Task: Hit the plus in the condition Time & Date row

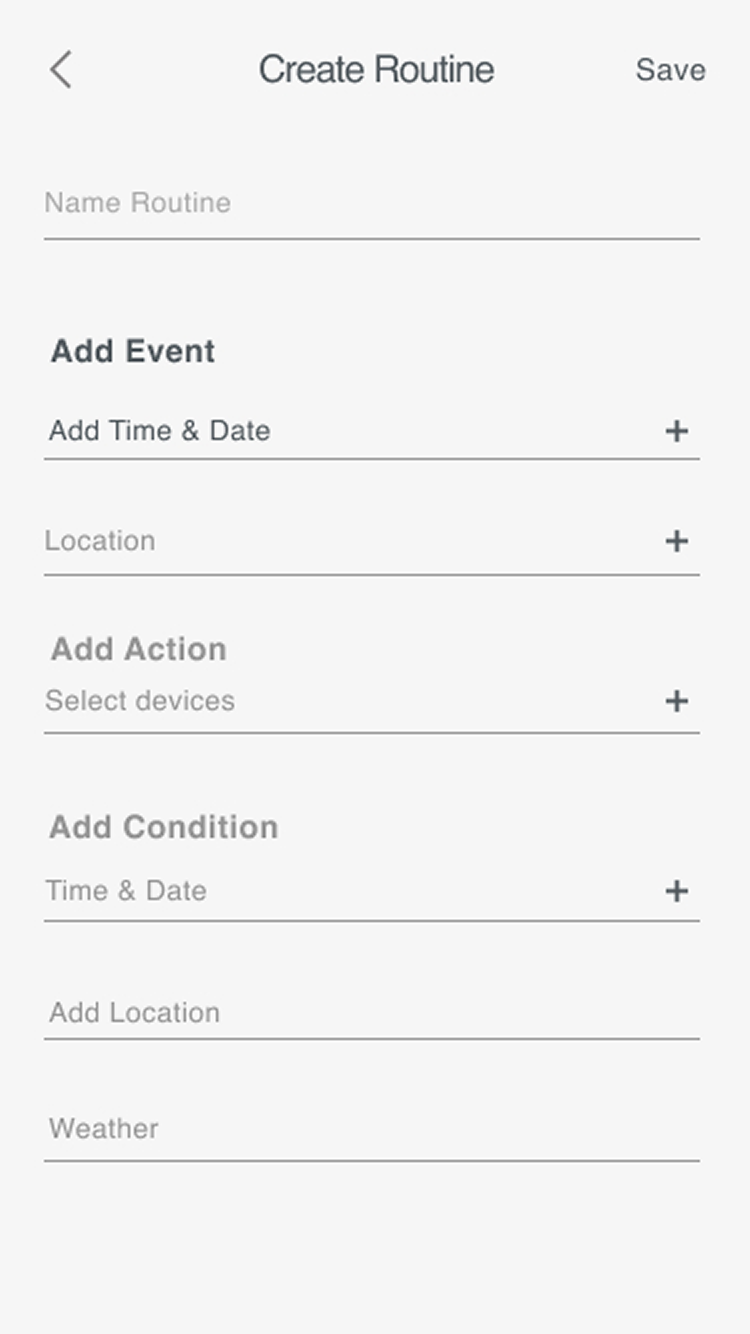Action: 677,891
